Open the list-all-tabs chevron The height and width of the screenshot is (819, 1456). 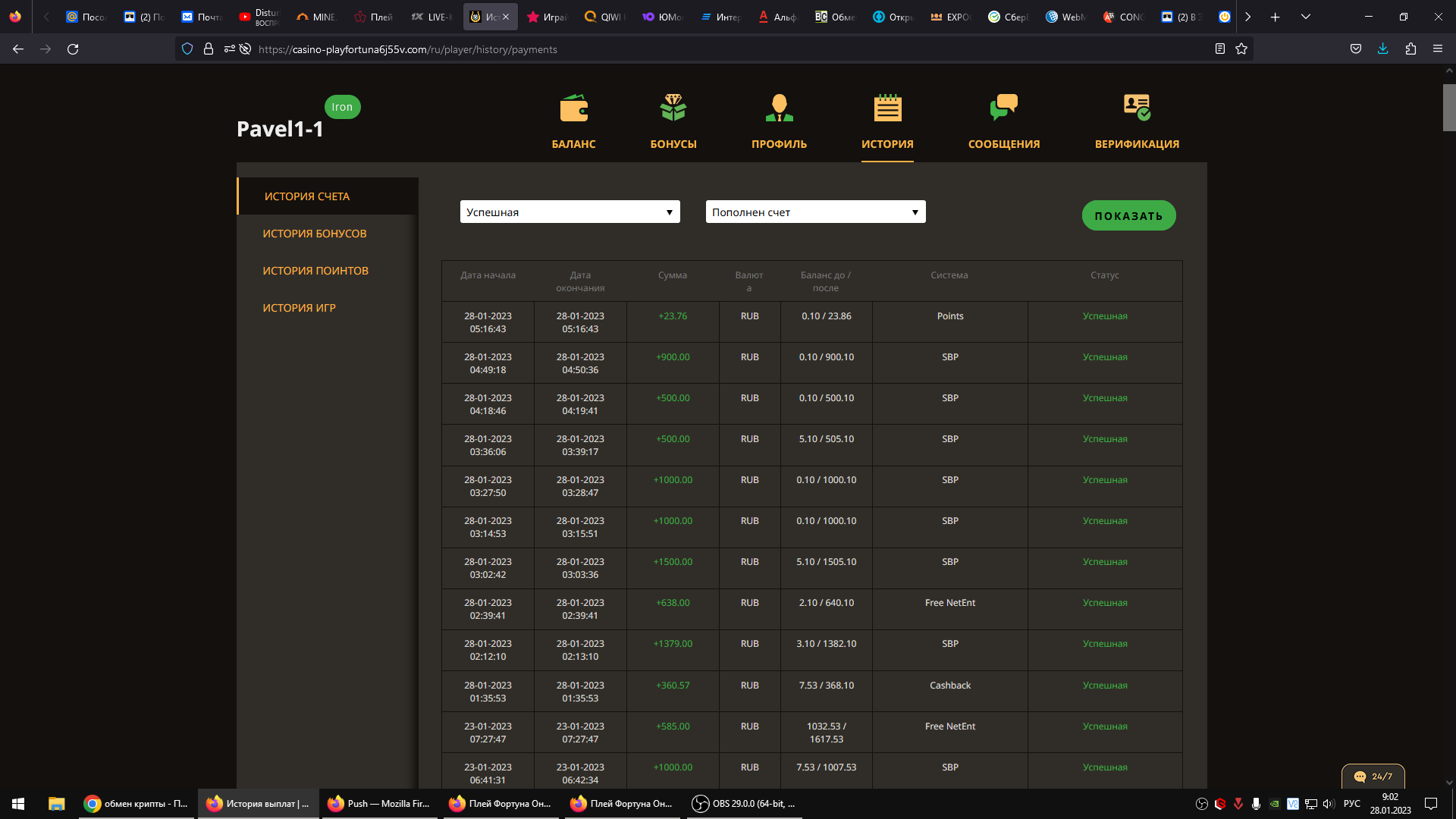click(x=1305, y=17)
